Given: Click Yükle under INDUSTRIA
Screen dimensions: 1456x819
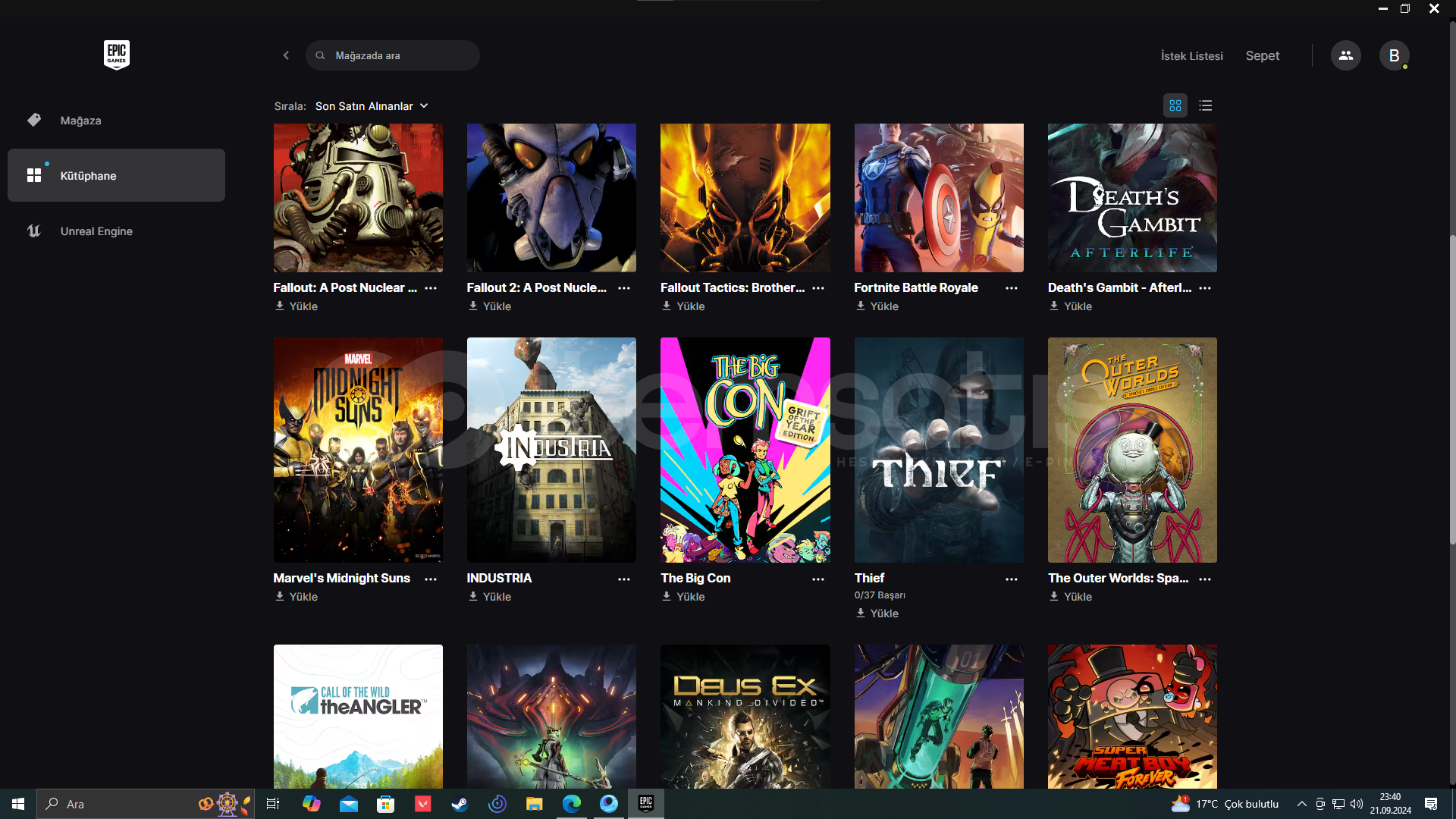Looking at the screenshot, I should pyautogui.click(x=490, y=597).
